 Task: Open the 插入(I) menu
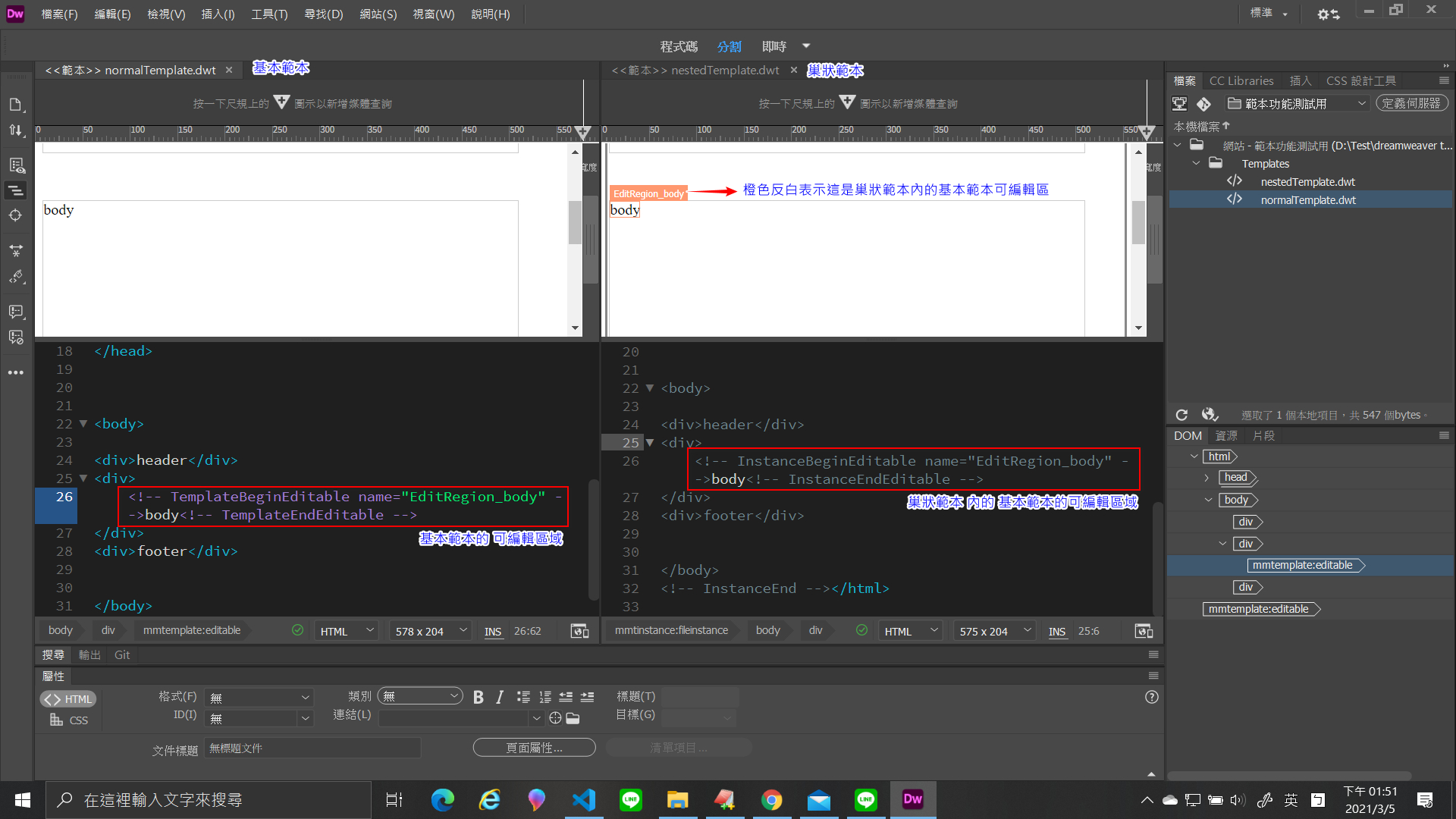218,14
